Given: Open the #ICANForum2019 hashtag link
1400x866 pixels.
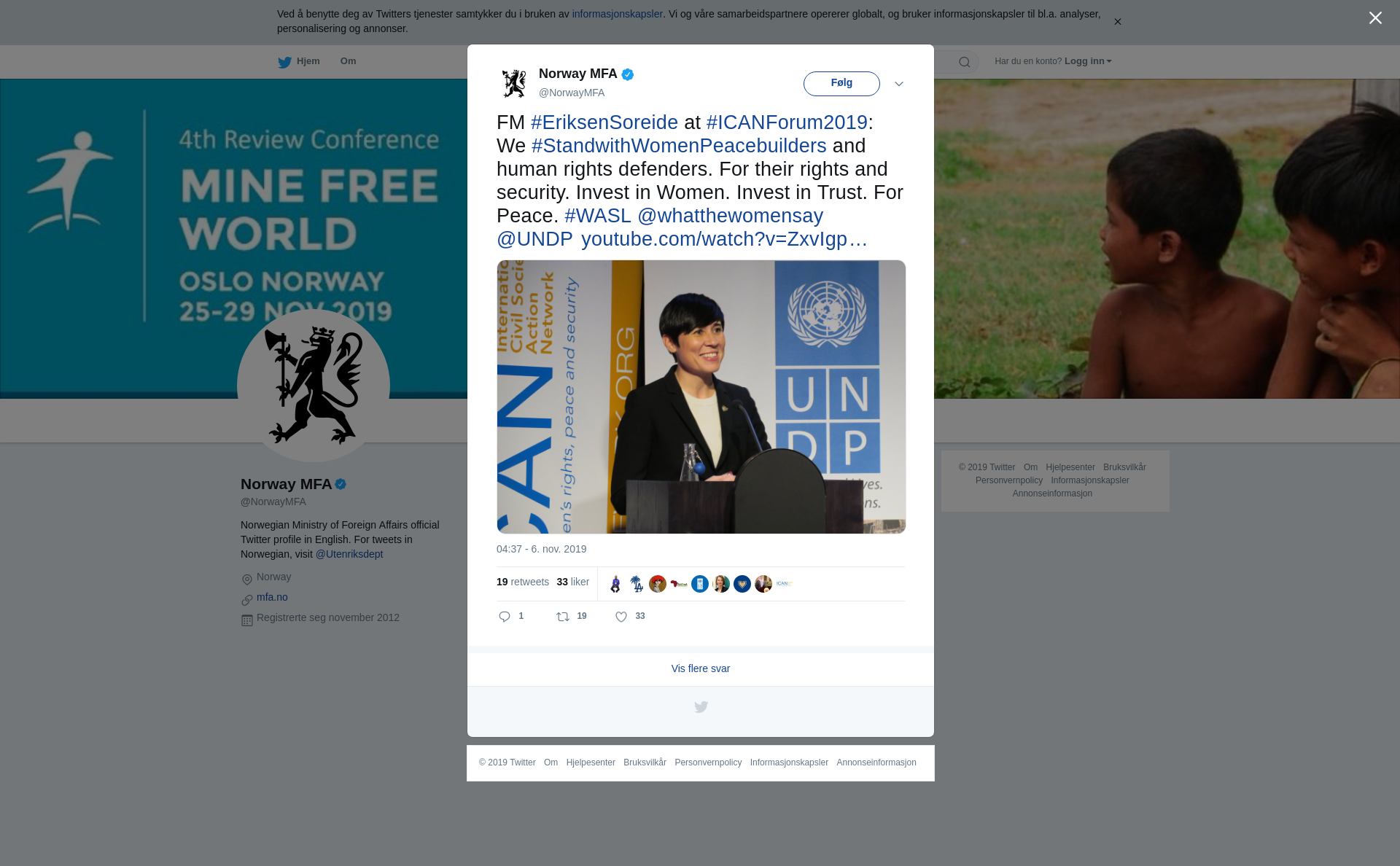Looking at the screenshot, I should tap(787, 122).
